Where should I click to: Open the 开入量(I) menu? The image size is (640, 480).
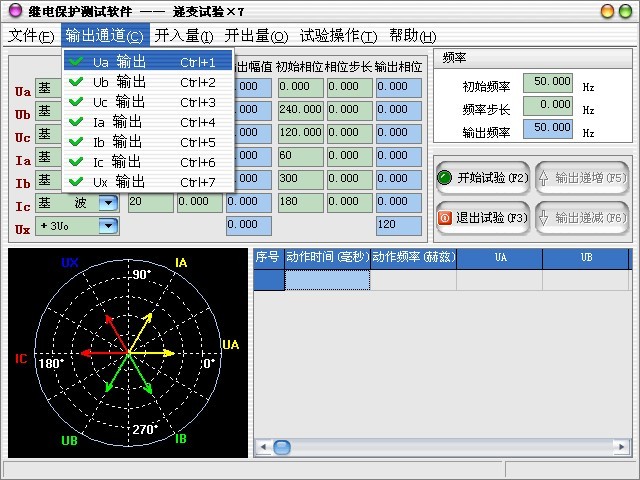tap(184, 36)
